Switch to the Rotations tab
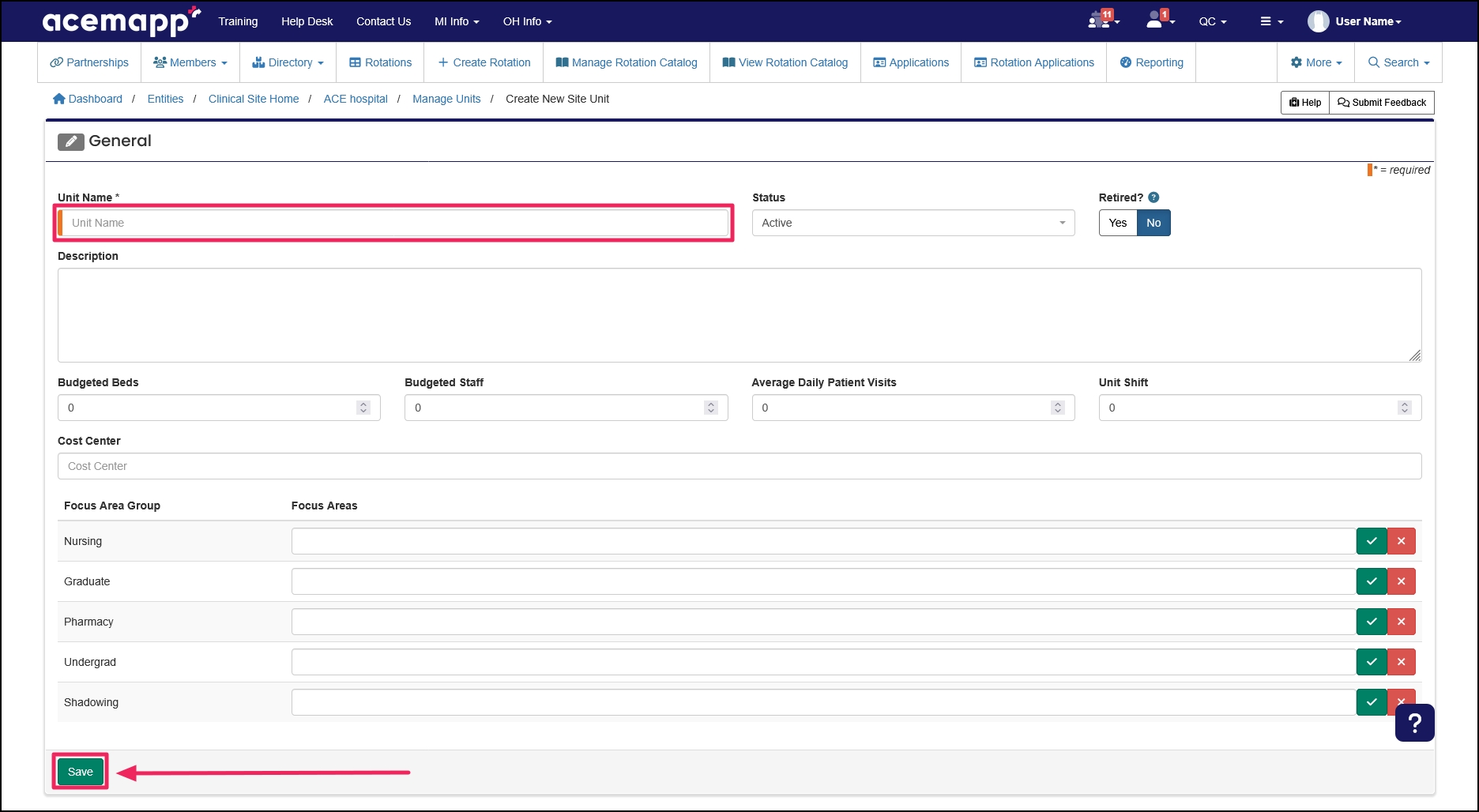1479x812 pixels. 379,62
